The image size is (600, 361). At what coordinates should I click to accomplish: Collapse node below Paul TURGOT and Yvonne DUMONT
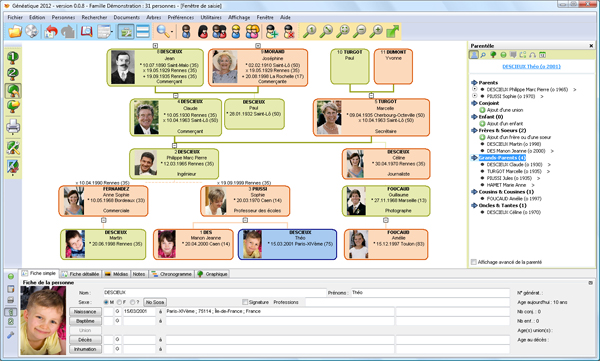(x=371, y=95)
